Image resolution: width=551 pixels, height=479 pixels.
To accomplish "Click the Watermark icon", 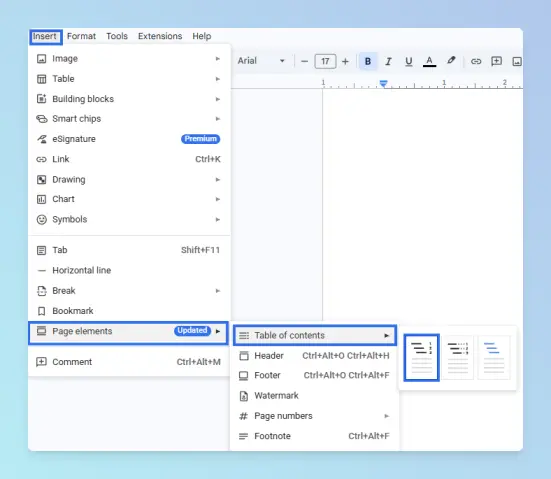I will tap(244, 396).
